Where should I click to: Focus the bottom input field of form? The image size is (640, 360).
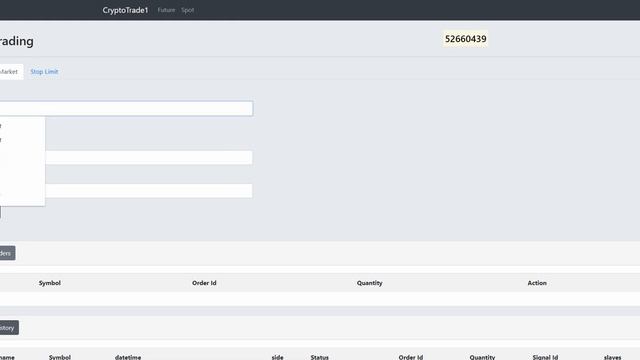(149, 191)
